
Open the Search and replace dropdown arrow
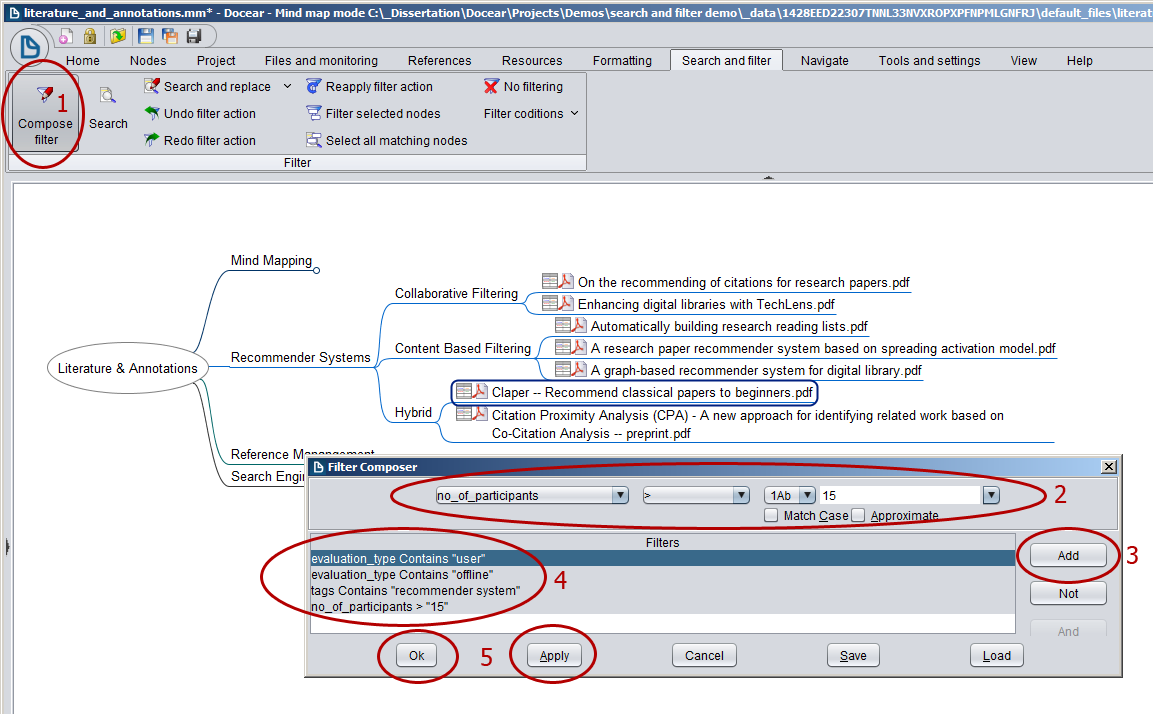point(288,86)
